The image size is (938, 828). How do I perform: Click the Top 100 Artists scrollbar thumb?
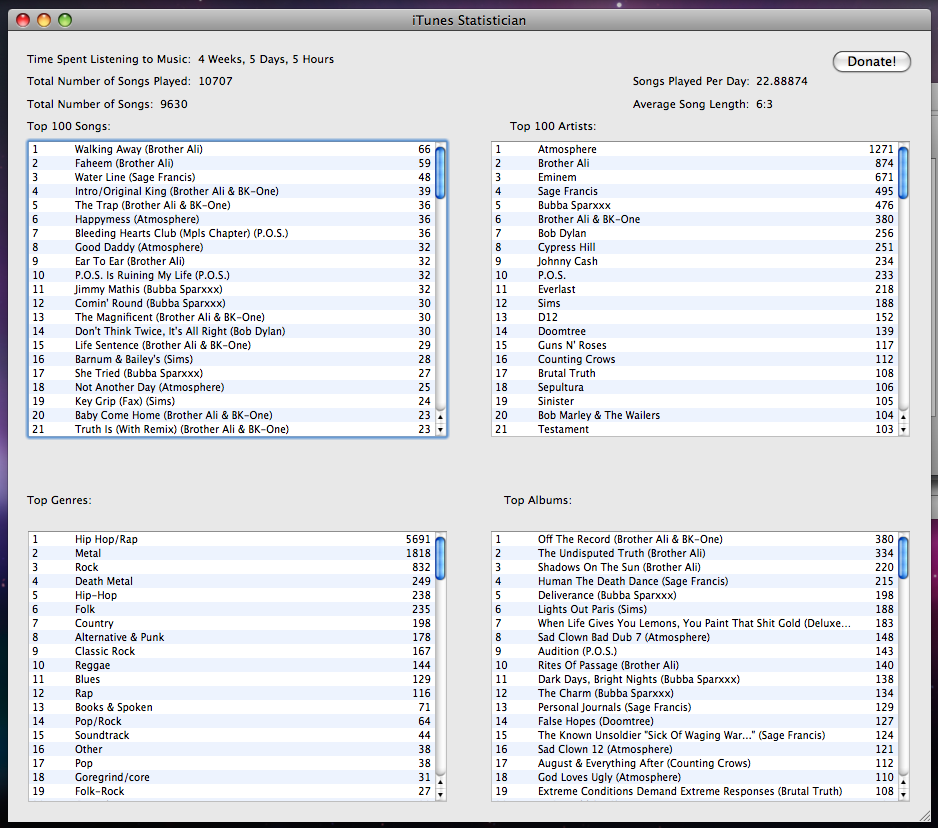tap(903, 172)
